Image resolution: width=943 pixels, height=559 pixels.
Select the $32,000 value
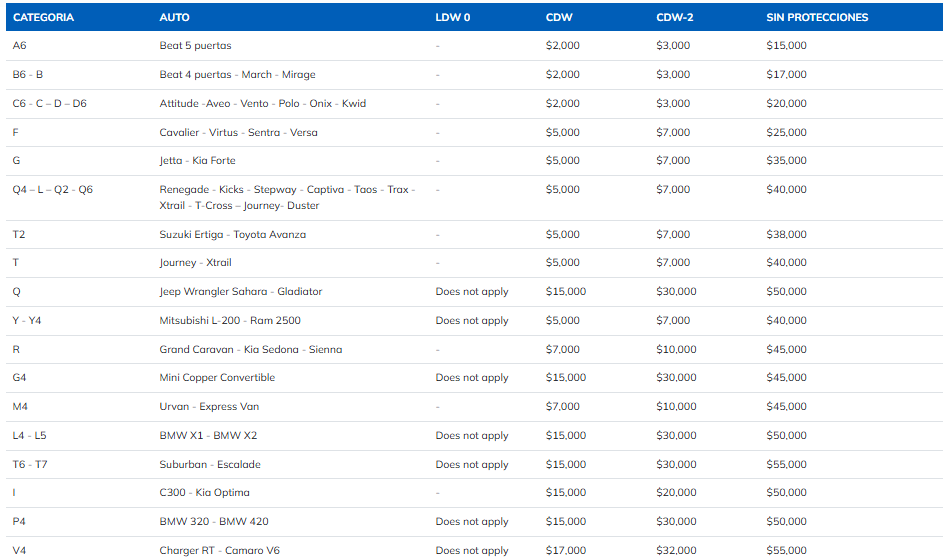pyautogui.click(x=677, y=551)
